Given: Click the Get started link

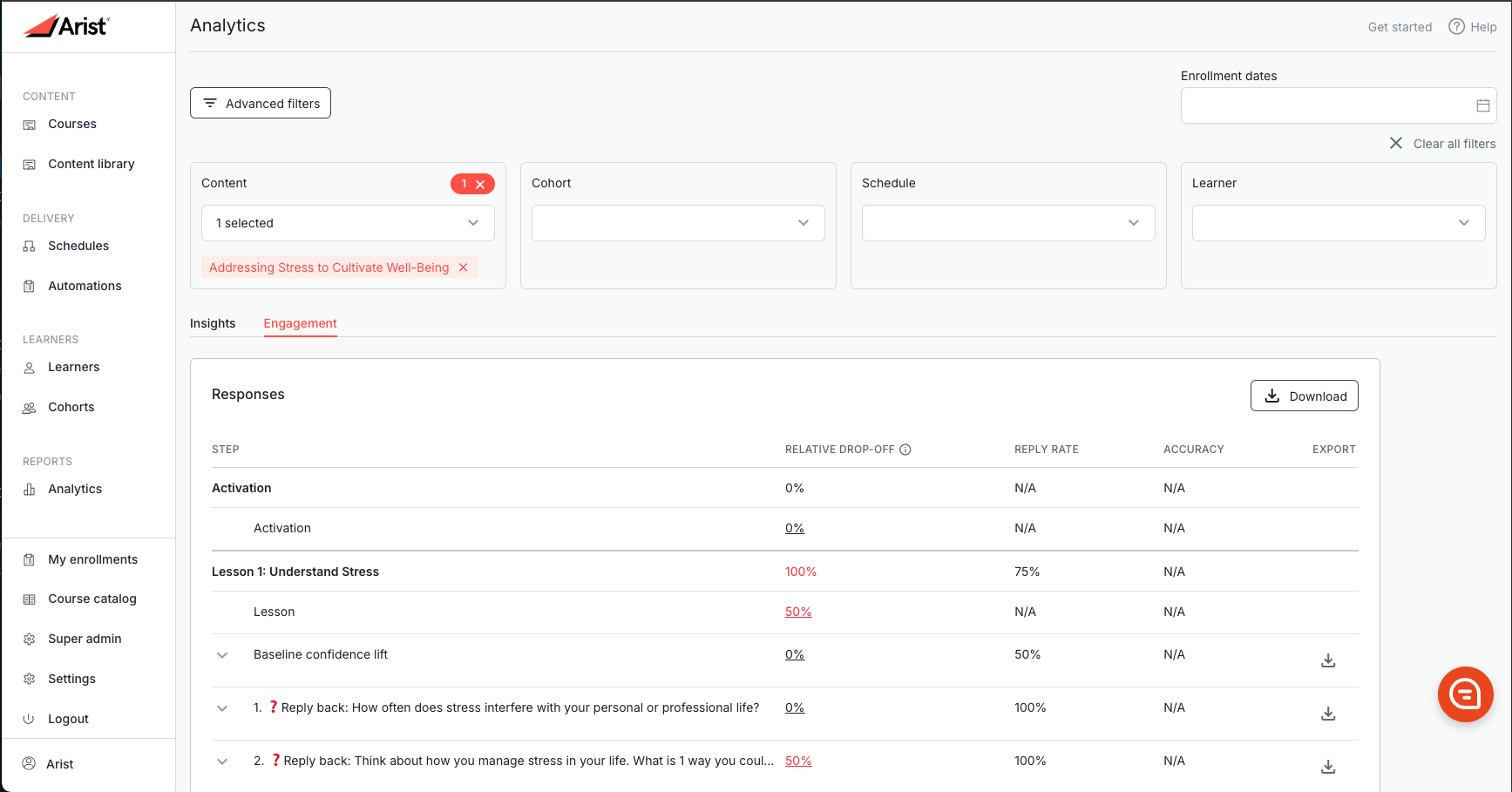Looking at the screenshot, I should pyautogui.click(x=1400, y=27).
